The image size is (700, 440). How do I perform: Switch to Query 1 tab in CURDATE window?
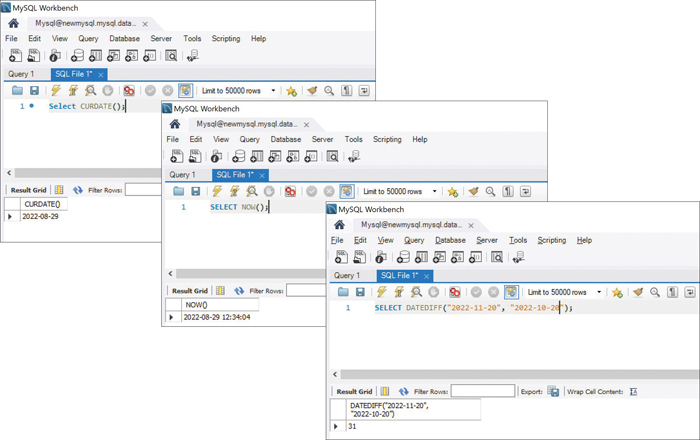pos(21,74)
